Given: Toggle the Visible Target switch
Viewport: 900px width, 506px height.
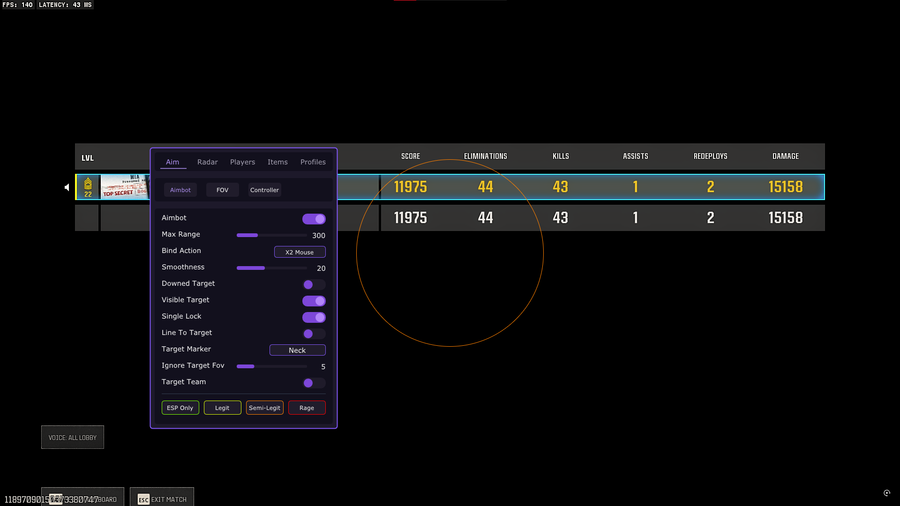Looking at the screenshot, I should click(314, 300).
